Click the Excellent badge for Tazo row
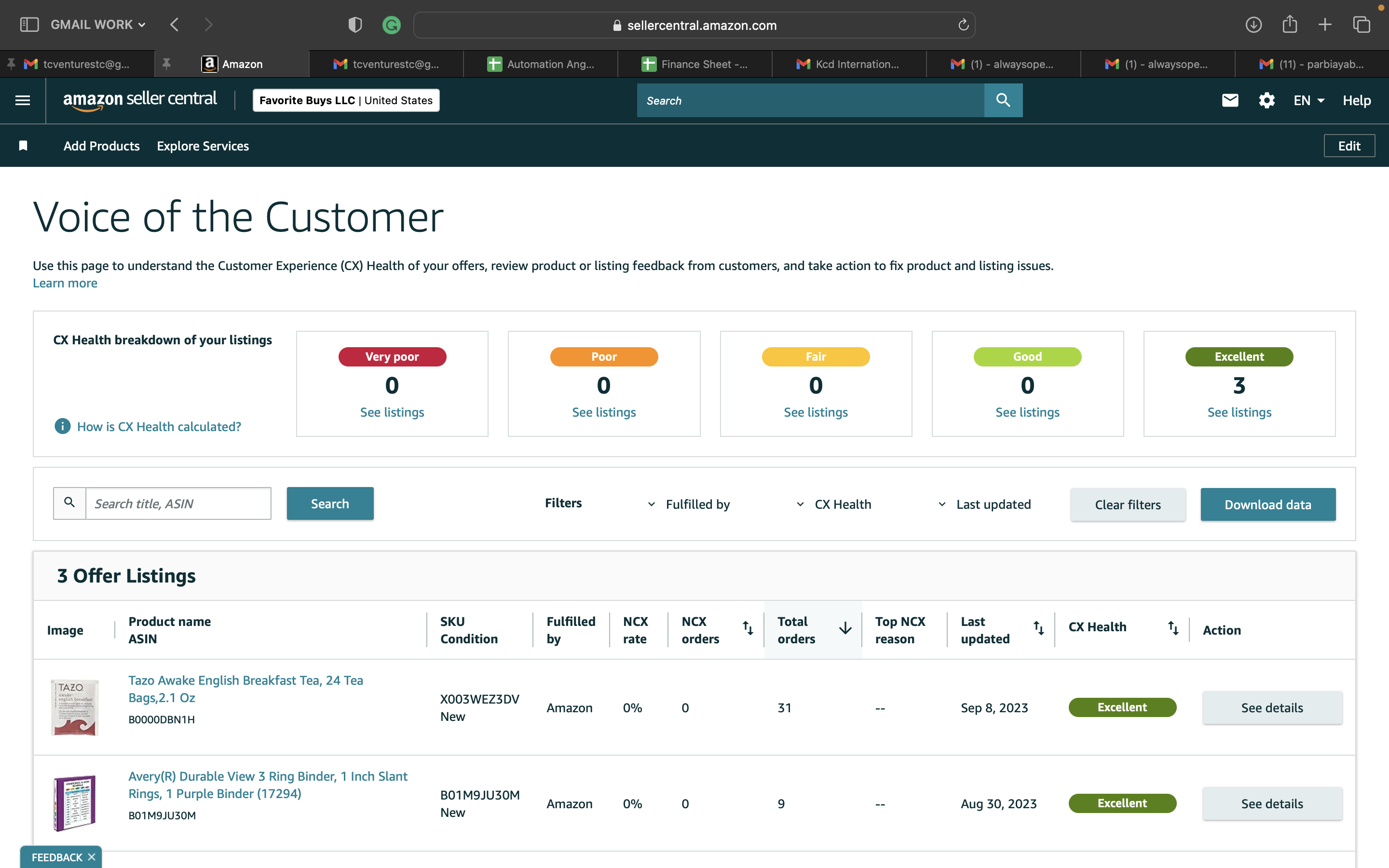The width and height of the screenshot is (1389, 868). [x=1122, y=707]
